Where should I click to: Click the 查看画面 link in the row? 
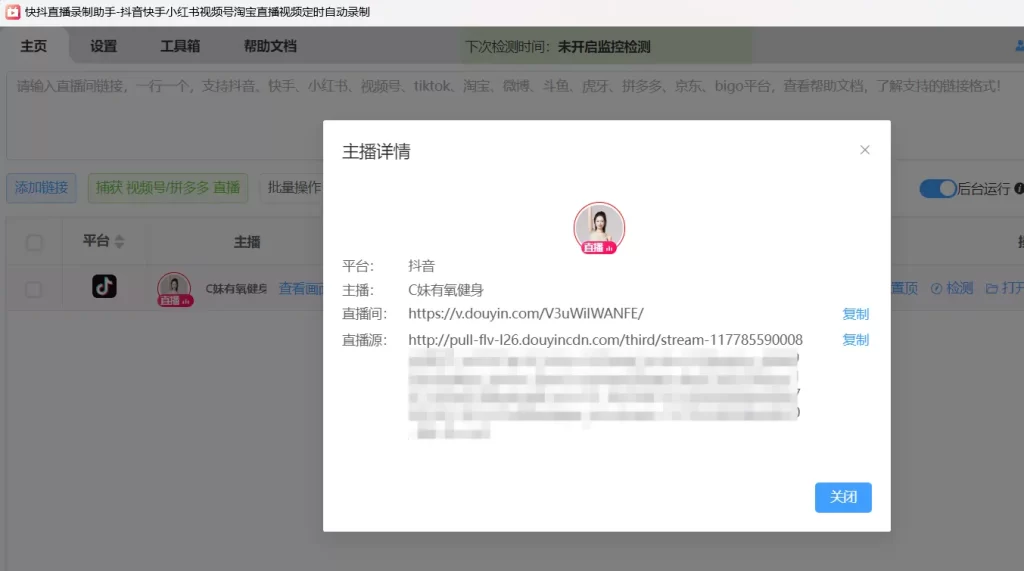(x=301, y=289)
